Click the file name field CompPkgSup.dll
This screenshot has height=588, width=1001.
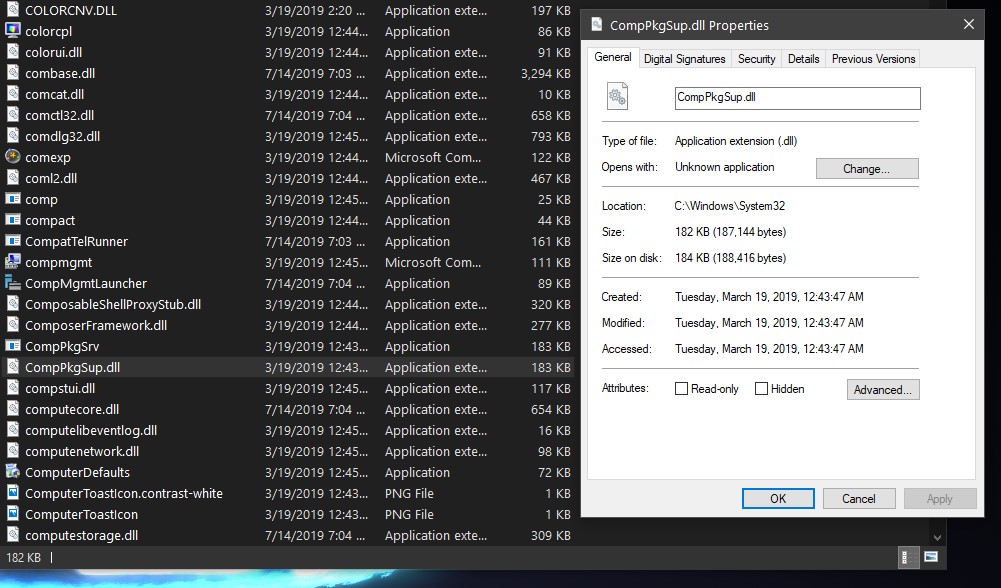[797, 98]
